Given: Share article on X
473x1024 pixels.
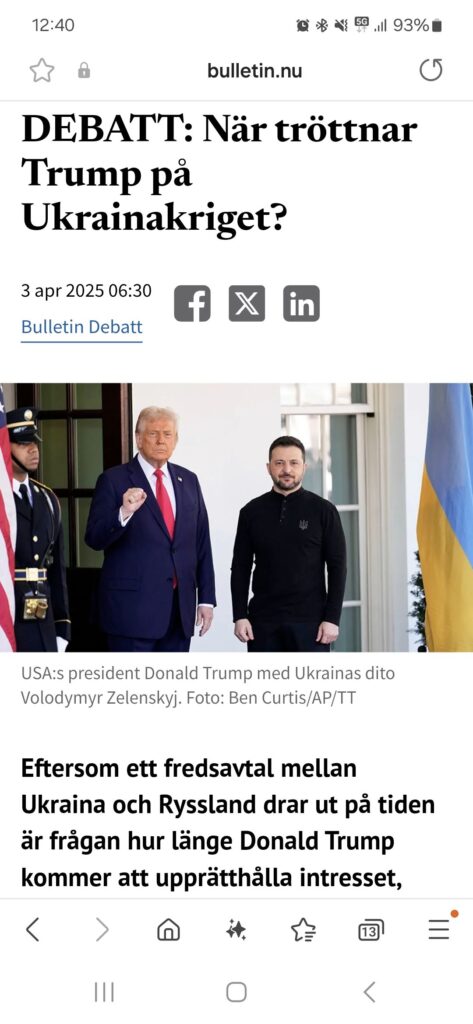Looking at the screenshot, I should (247, 304).
